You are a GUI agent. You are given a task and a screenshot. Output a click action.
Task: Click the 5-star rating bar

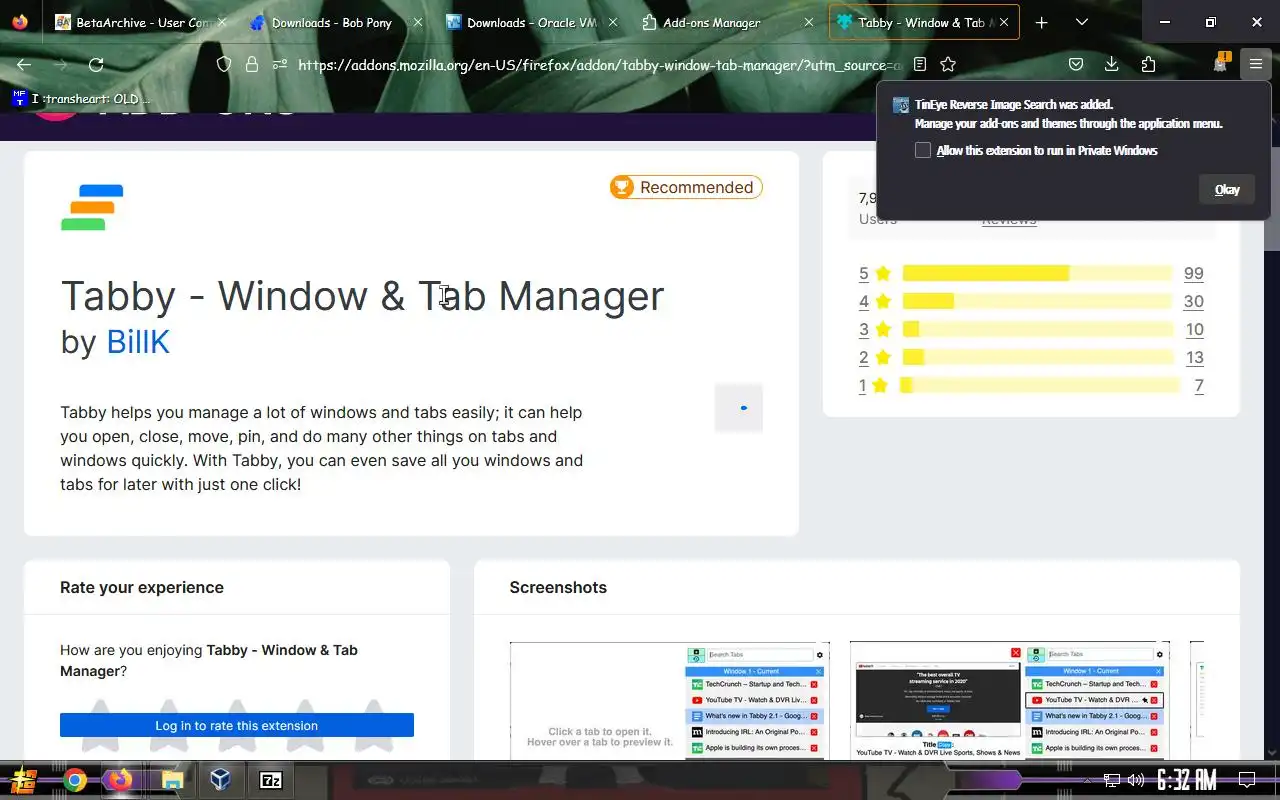click(x=1037, y=273)
